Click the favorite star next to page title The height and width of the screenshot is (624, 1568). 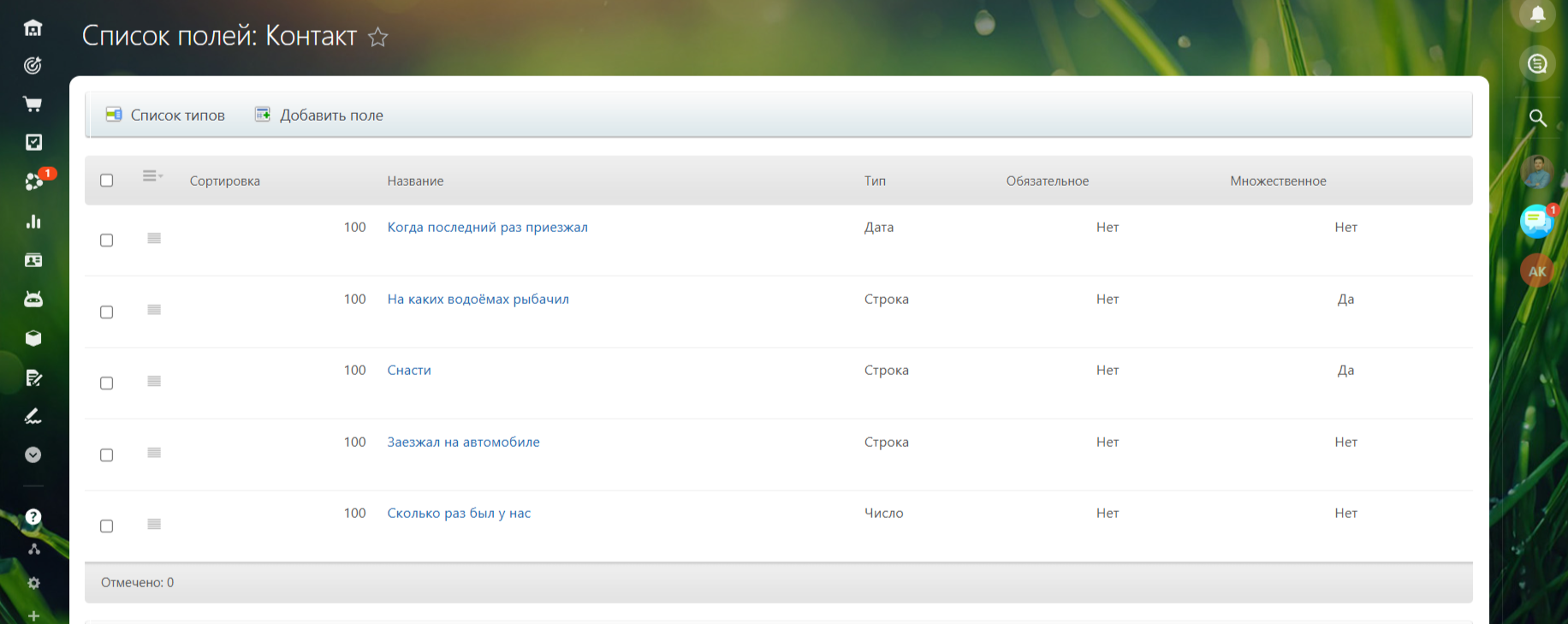377,37
